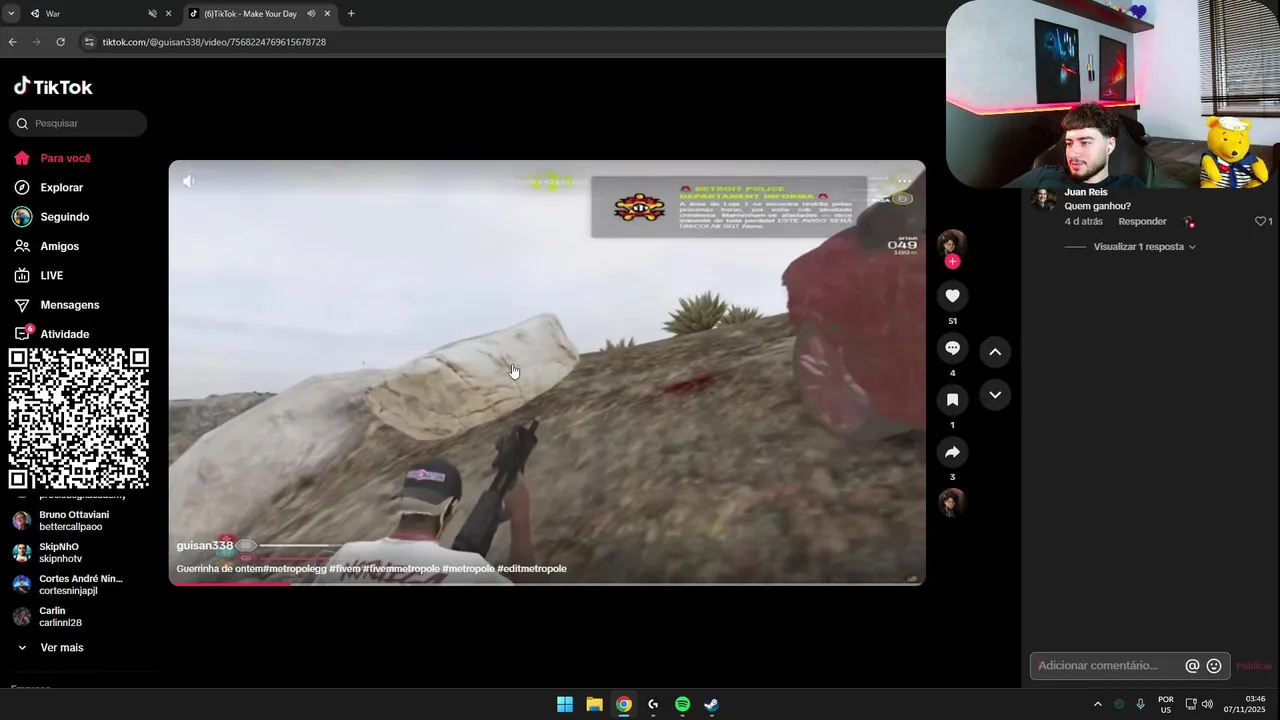Close the TikTok tab

[327, 14]
